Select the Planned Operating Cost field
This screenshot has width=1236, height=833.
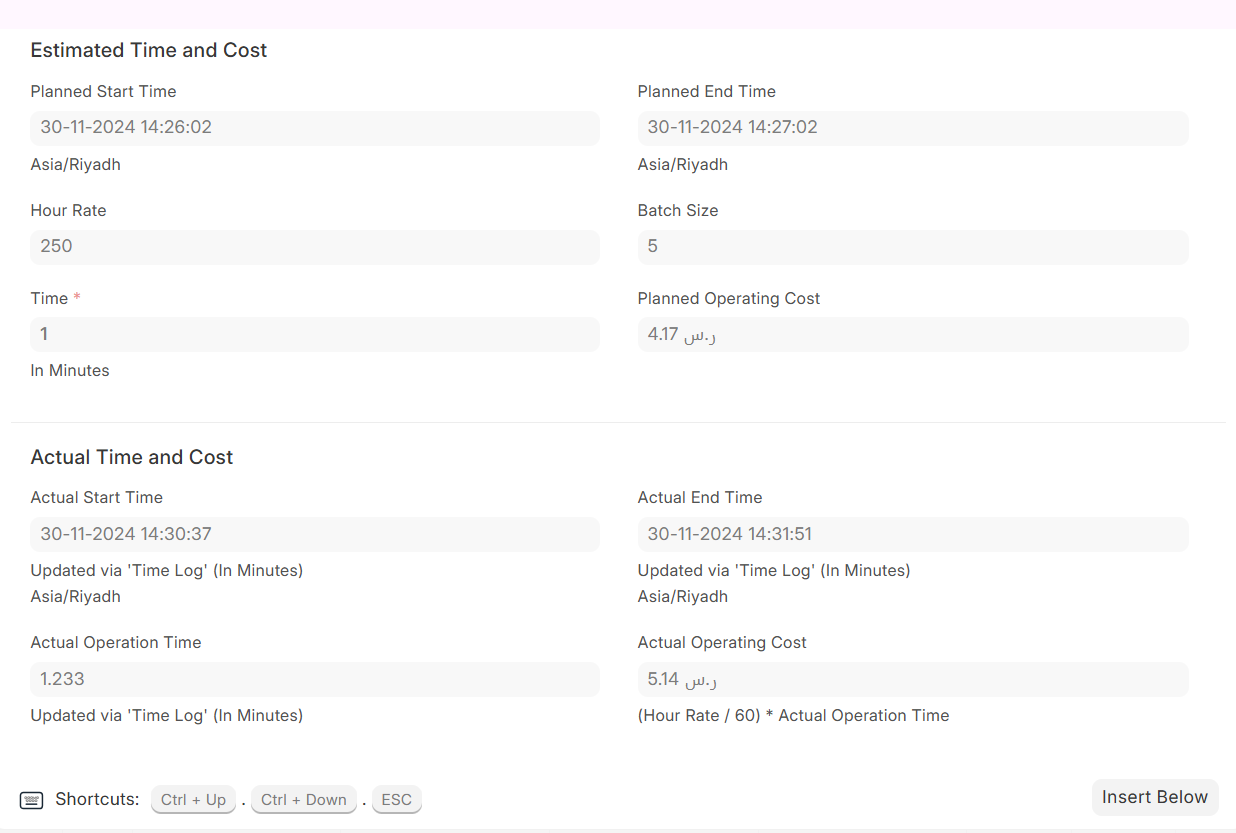coord(912,335)
